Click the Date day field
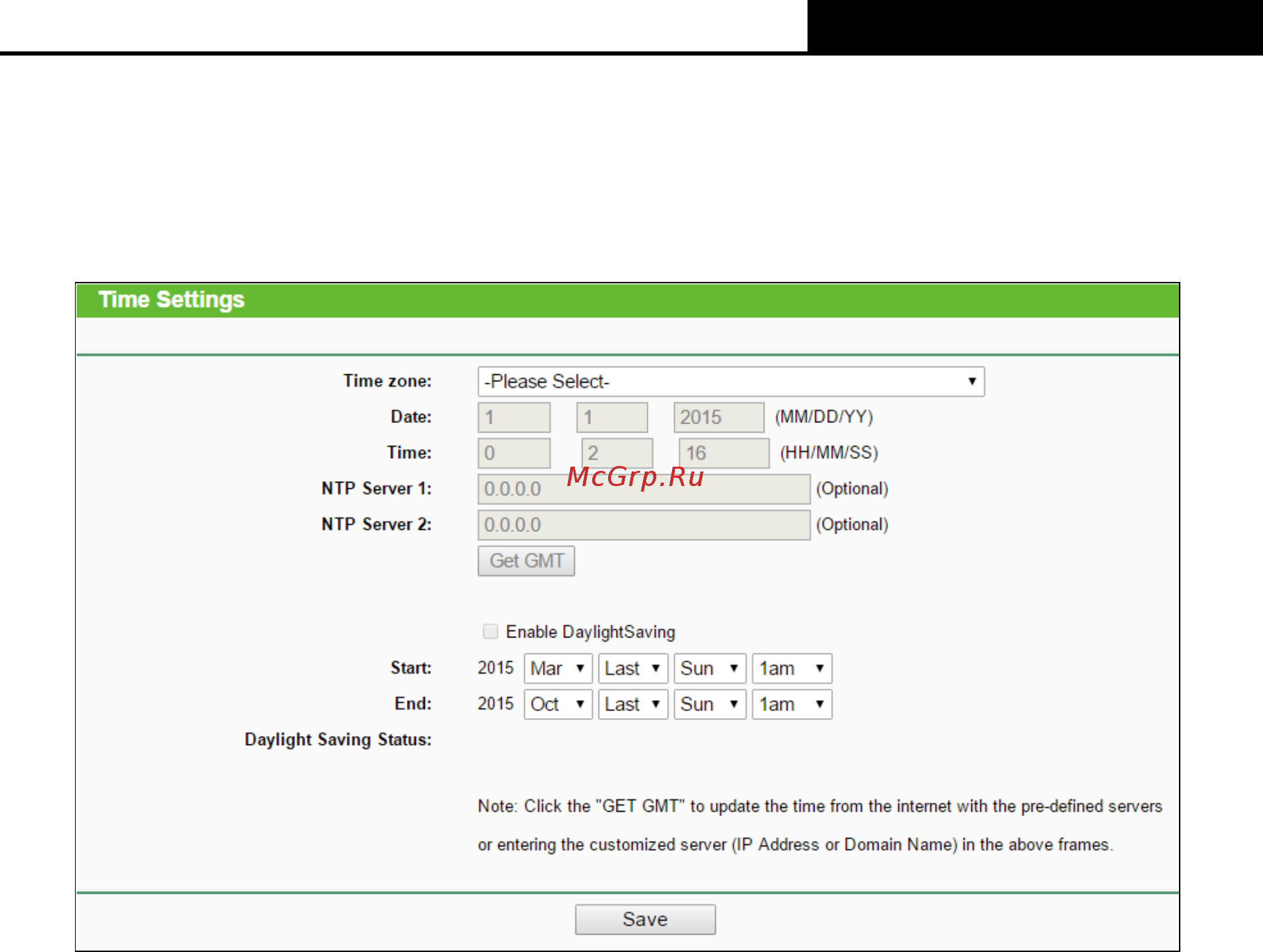This screenshot has height=952, width=1263. (612, 417)
